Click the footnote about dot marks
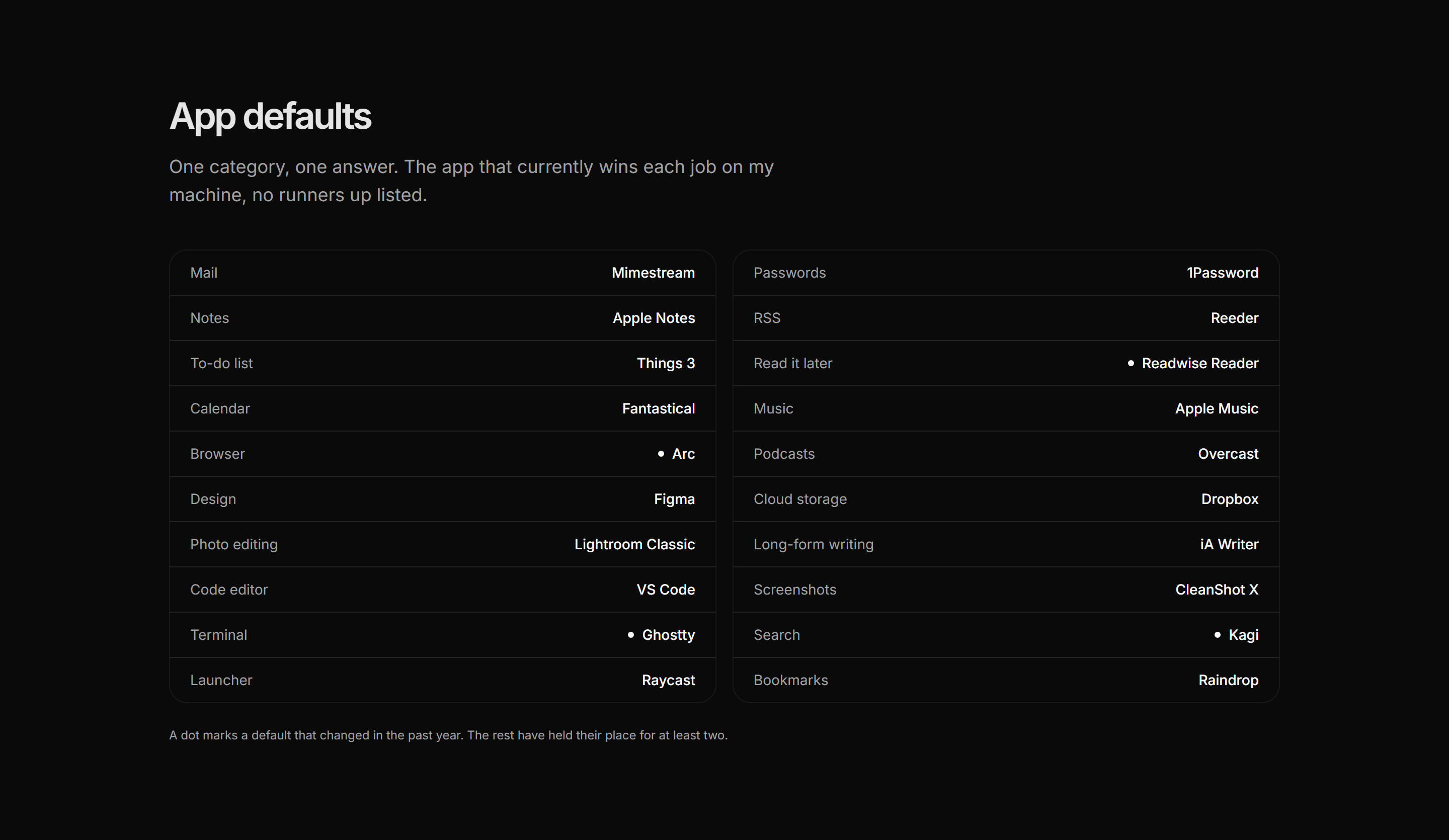 click(448, 735)
